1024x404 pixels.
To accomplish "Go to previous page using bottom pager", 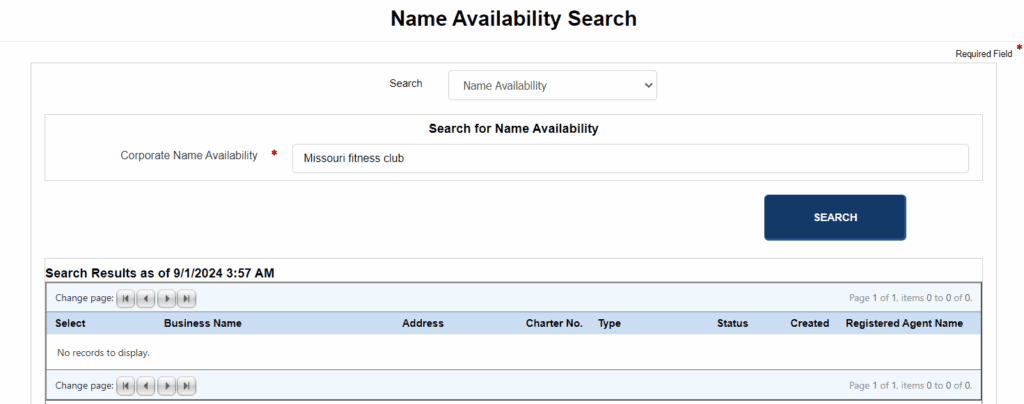I will 146,386.
